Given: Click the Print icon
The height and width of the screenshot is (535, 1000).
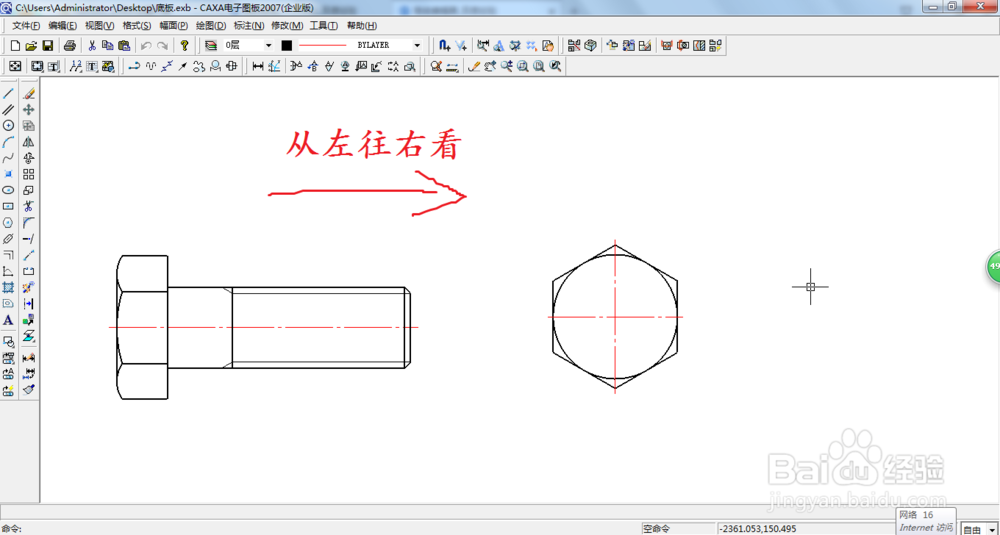Looking at the screenshot, I should (x=70, y=45).
